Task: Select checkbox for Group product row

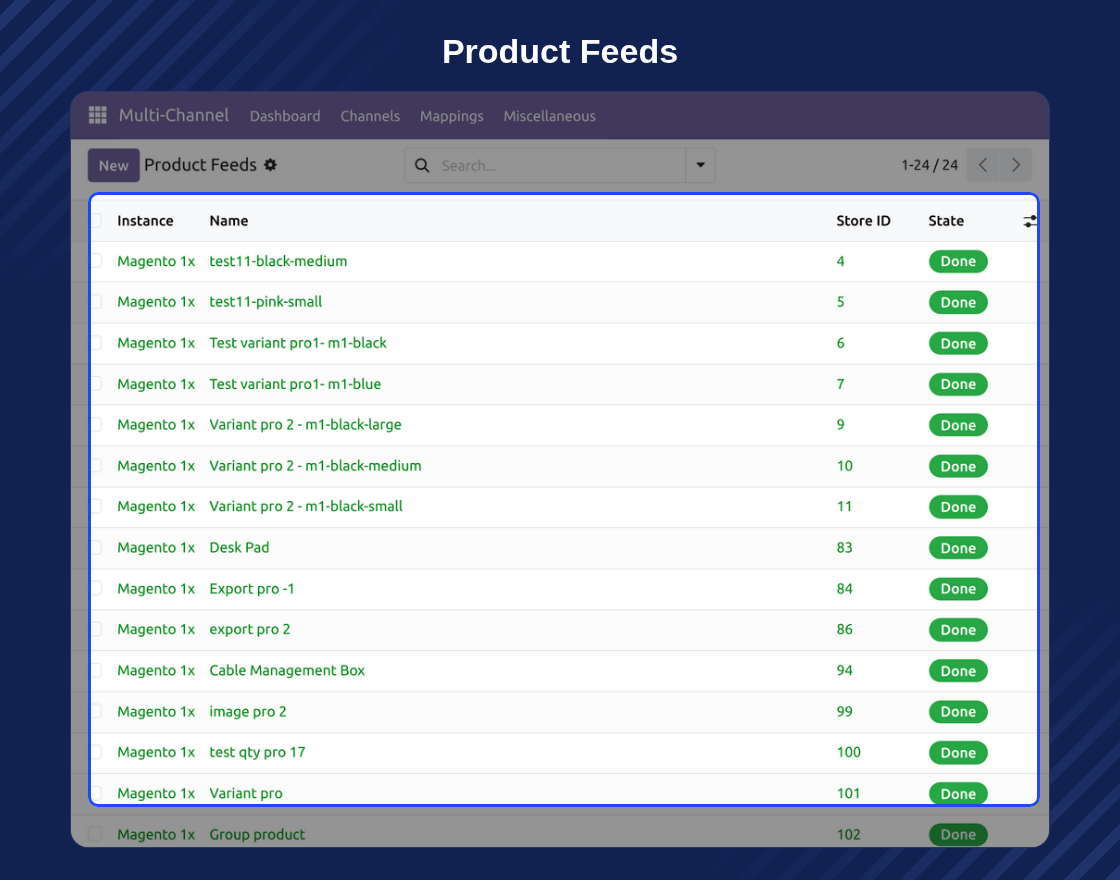Action: (x=95, y=834)
